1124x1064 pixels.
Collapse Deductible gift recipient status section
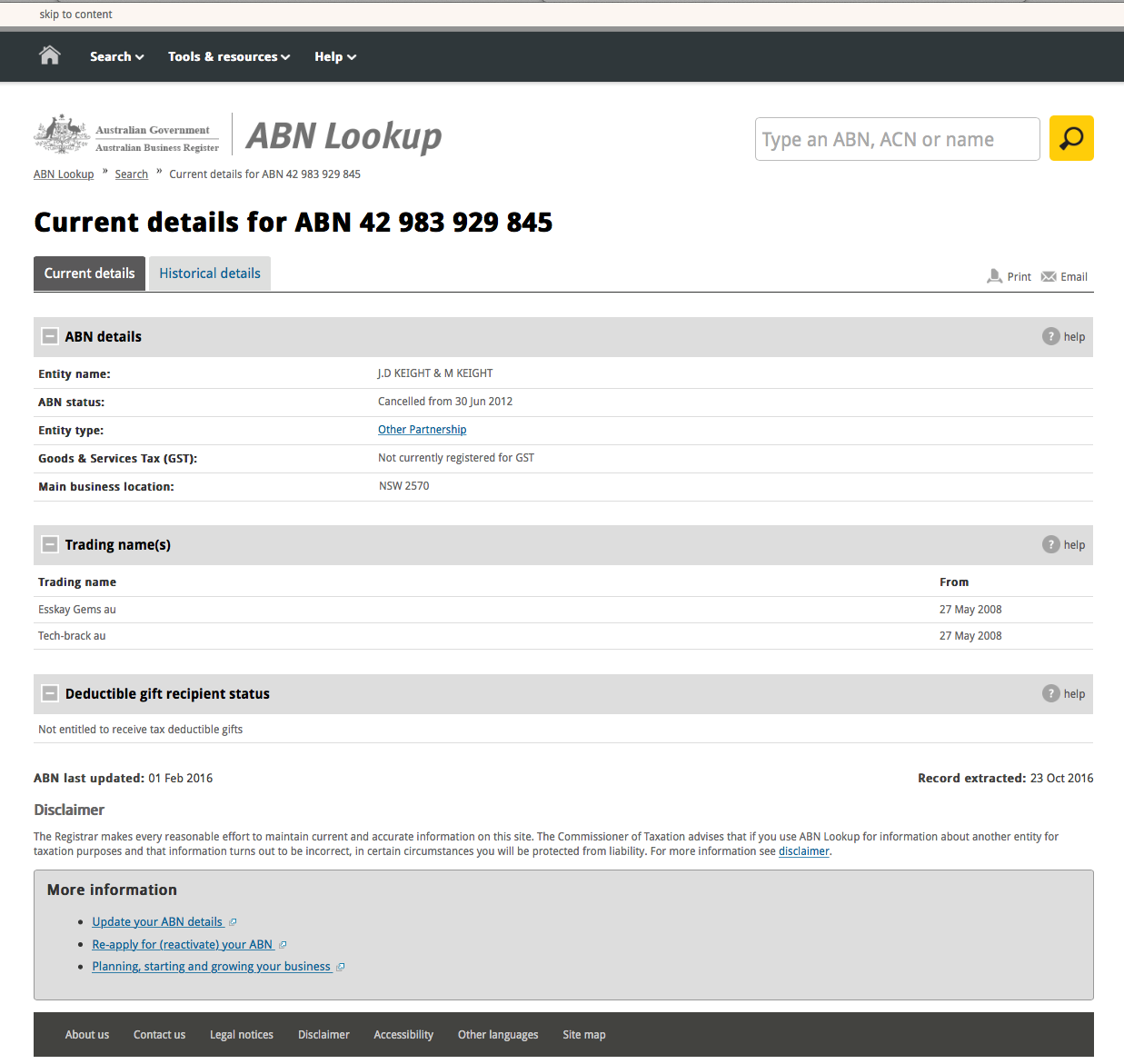pos(50,693)
